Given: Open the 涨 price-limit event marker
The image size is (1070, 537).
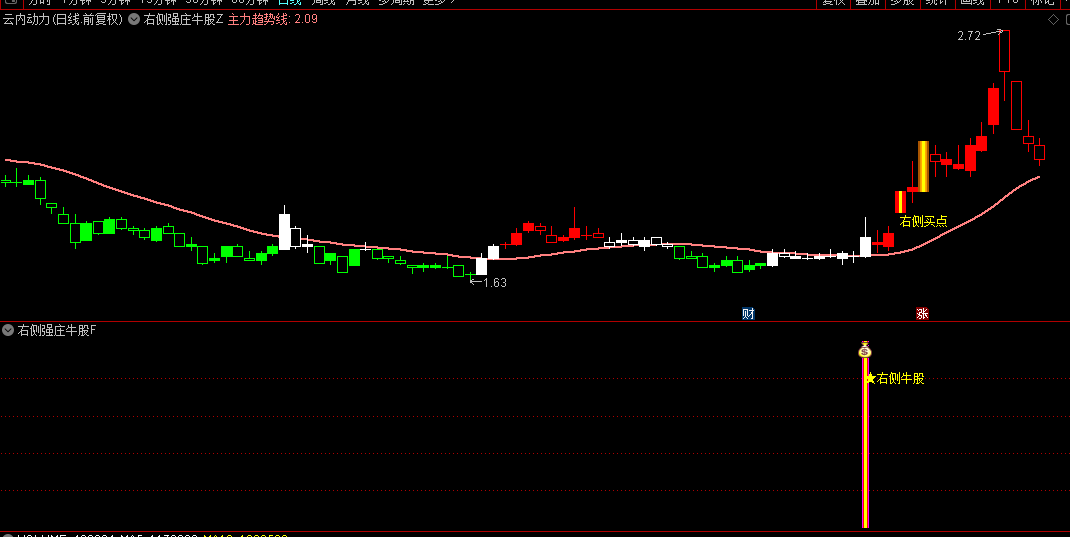Looking at the screenshot, I should pyautogui.click(x=922, y=314).
